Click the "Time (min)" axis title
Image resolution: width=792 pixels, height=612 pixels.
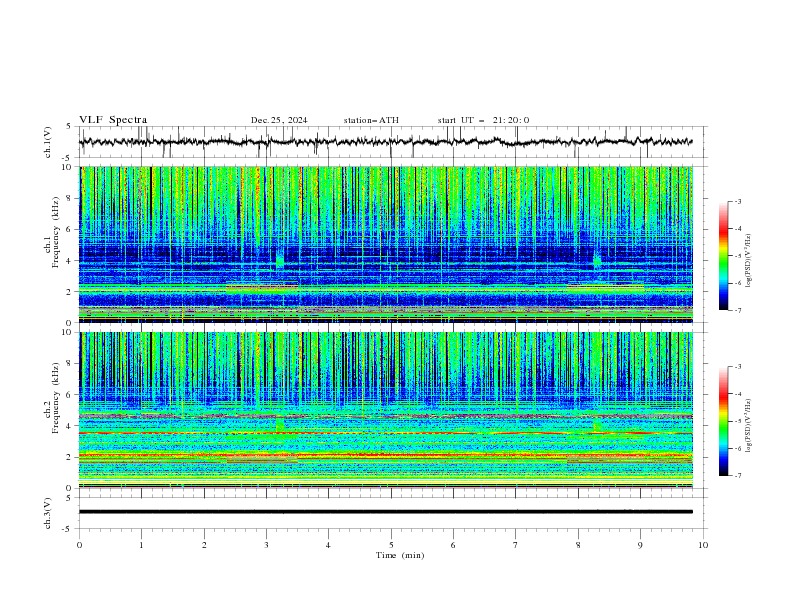[400, 555]
